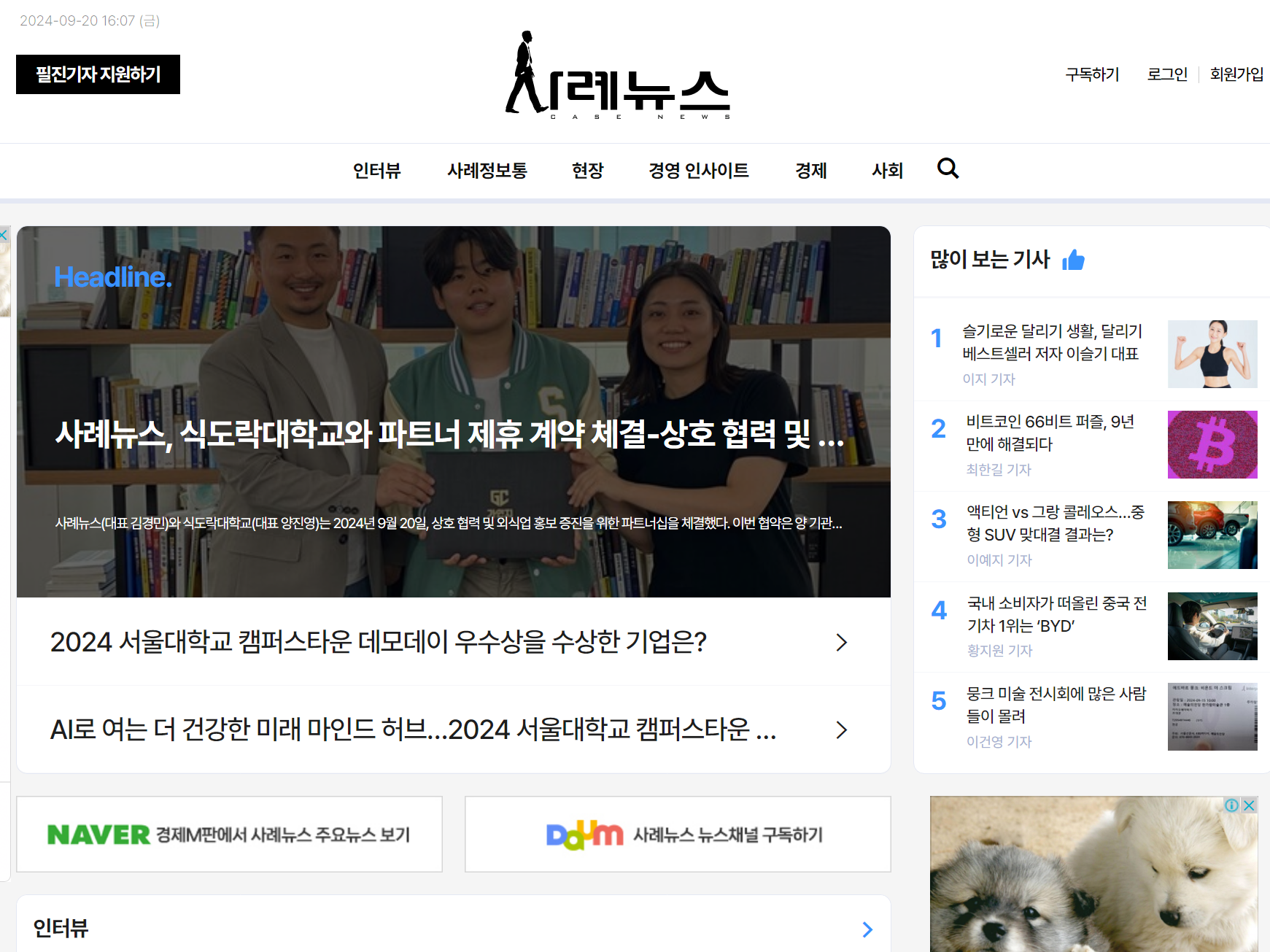
Task: Close the puppy advertisement with X
Action: click(x=1249, y=805)
